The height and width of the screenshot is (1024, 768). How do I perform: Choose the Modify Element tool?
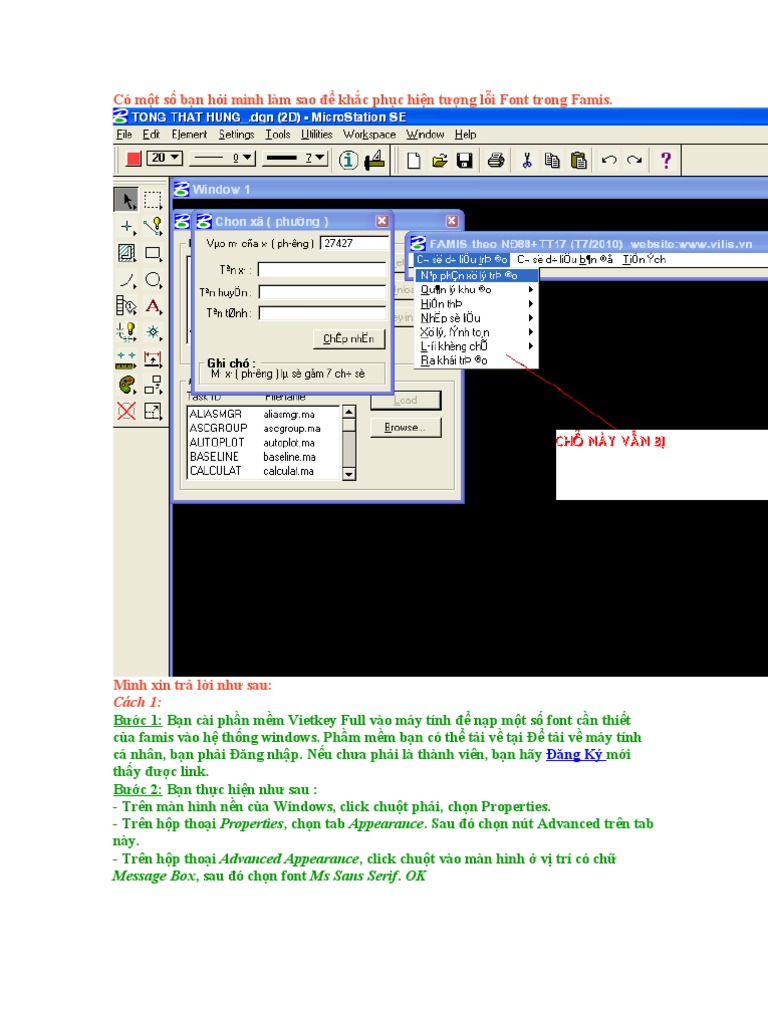(x=153, y=411)
